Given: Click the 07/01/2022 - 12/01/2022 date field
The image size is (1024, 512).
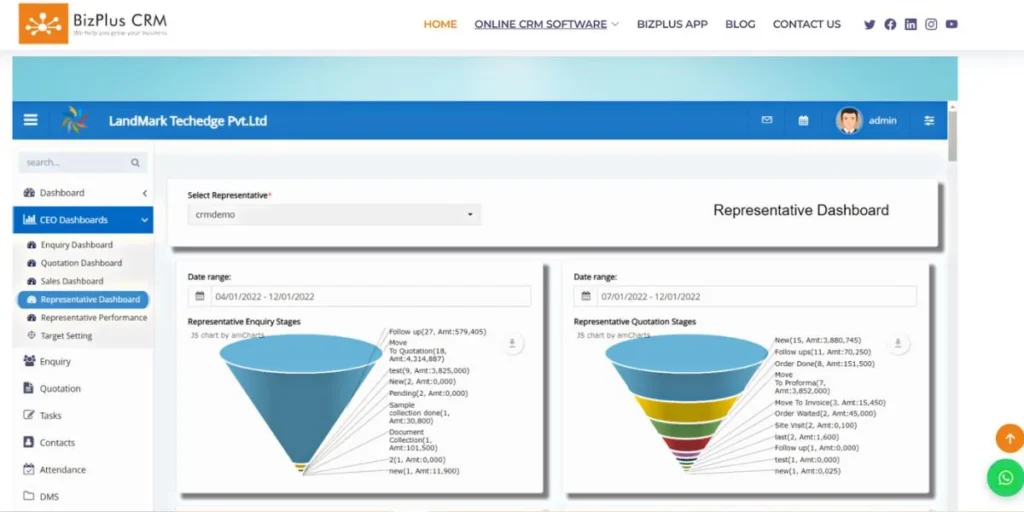Looking at the screenshot, I should click(756, 296).
